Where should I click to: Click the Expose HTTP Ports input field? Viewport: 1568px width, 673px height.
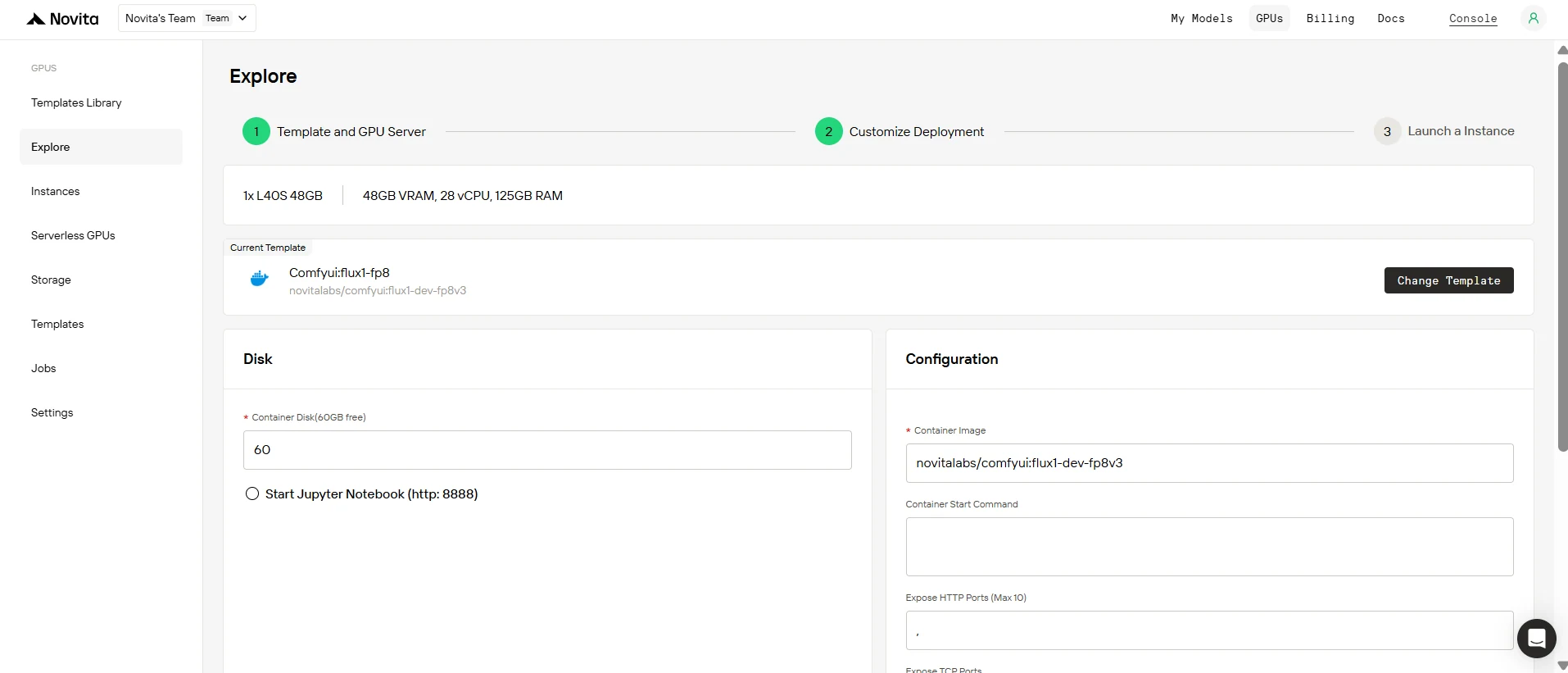[x=1209, y=630]
